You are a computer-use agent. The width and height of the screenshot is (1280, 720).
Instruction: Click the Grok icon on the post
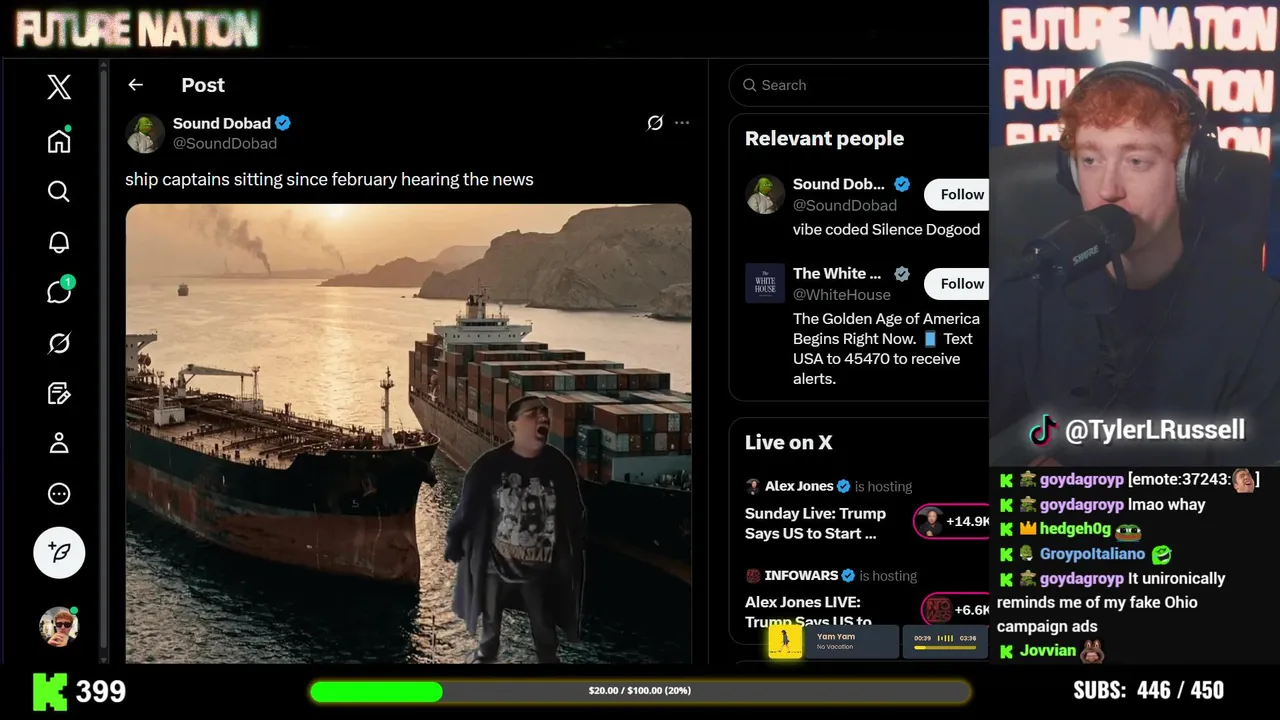[655, 123]
